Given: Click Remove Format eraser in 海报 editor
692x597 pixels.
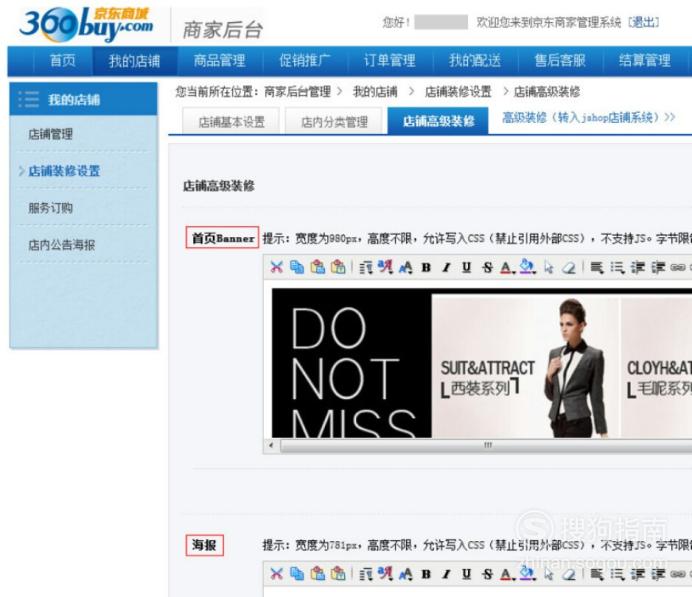Looking at the screenshot, I should [x=569, y=574].
